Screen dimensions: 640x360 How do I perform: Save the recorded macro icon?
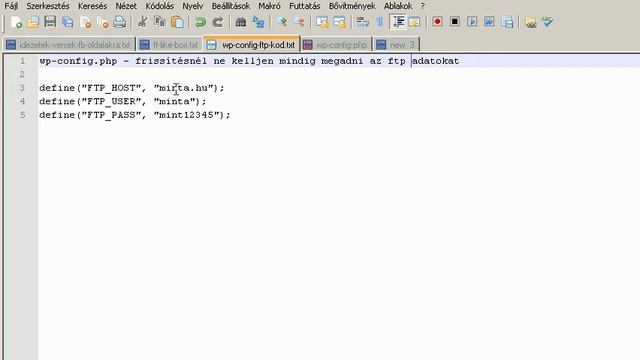(x=507, y=22)
